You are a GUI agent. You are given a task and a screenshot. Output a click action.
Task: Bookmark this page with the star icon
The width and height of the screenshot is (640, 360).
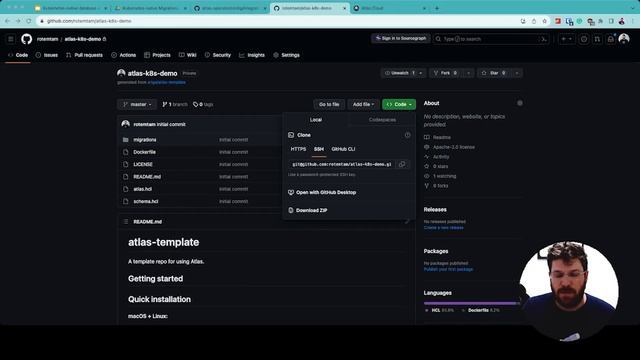tap(544, 21)
